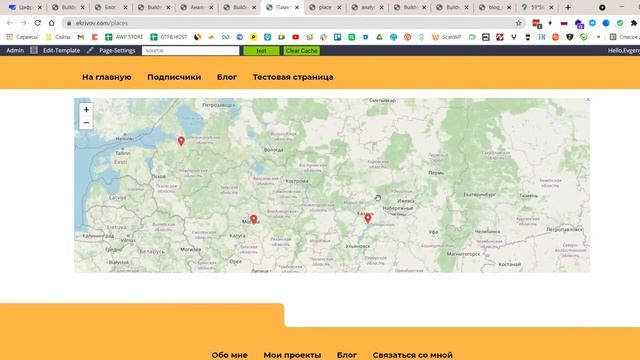Open the Google Drive bookmark icon

(x=379, y=37)
